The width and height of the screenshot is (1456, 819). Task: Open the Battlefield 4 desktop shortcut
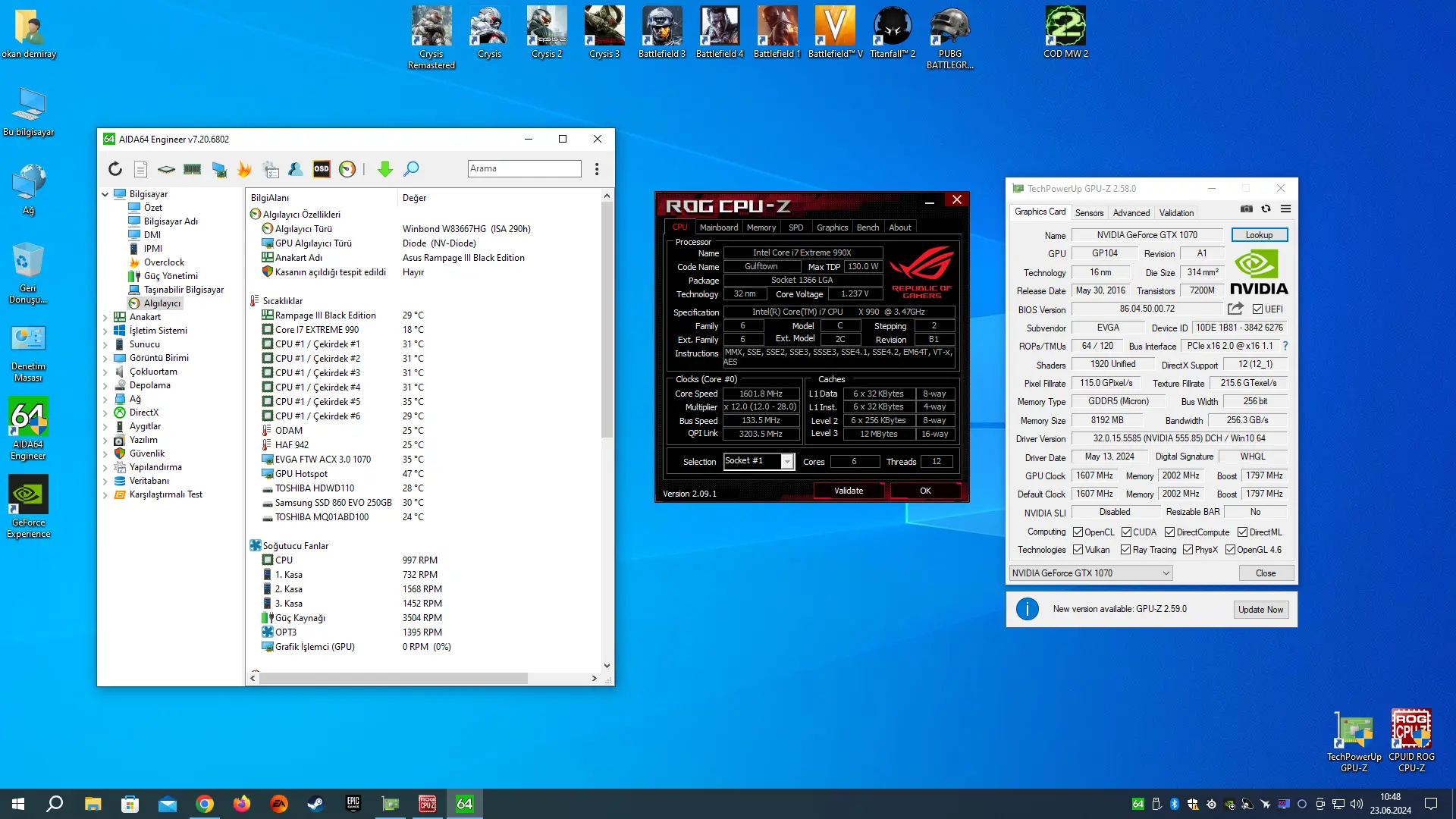(720, 33)
